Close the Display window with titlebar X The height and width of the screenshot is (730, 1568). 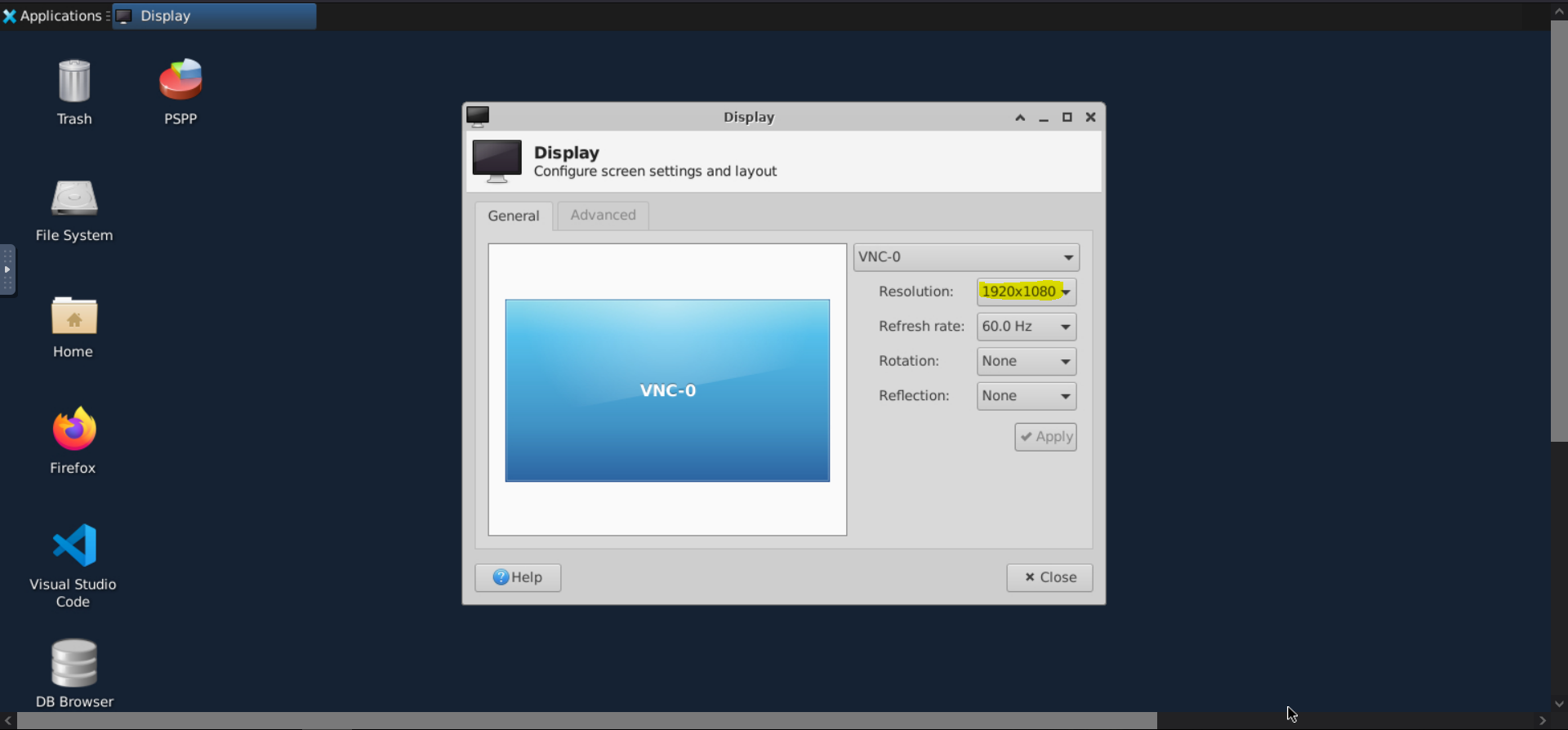tap(1090, 118)
